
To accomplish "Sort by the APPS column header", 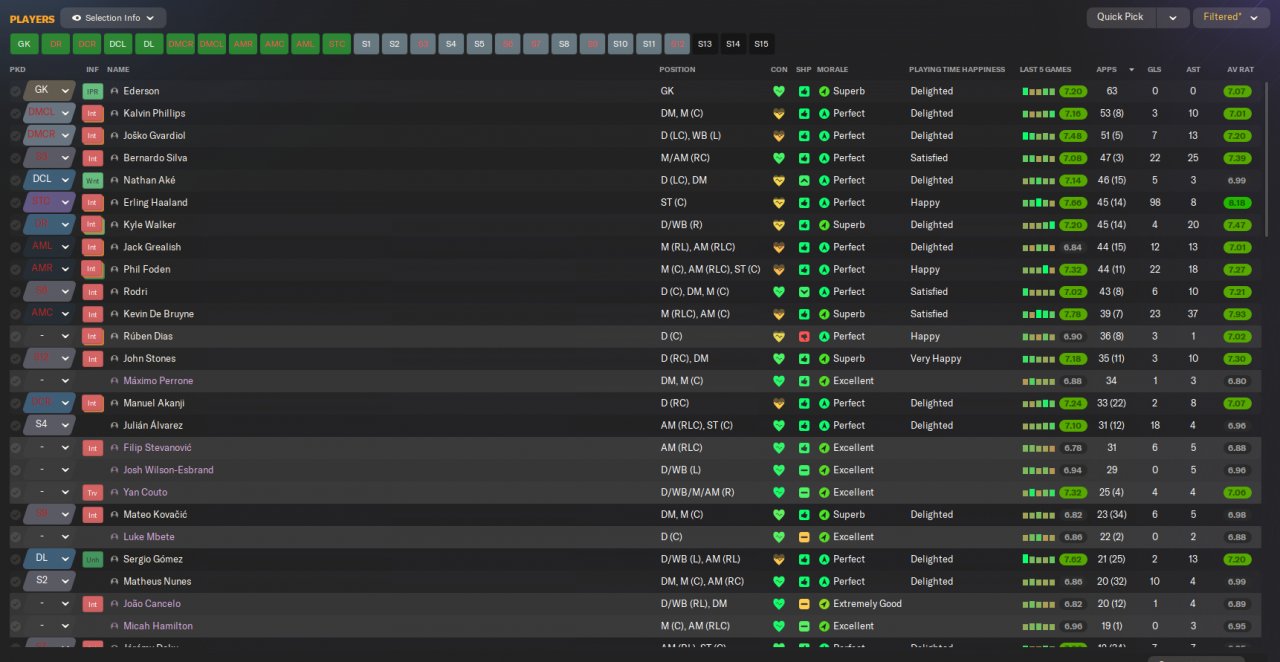I will (x=1106, y=70).
